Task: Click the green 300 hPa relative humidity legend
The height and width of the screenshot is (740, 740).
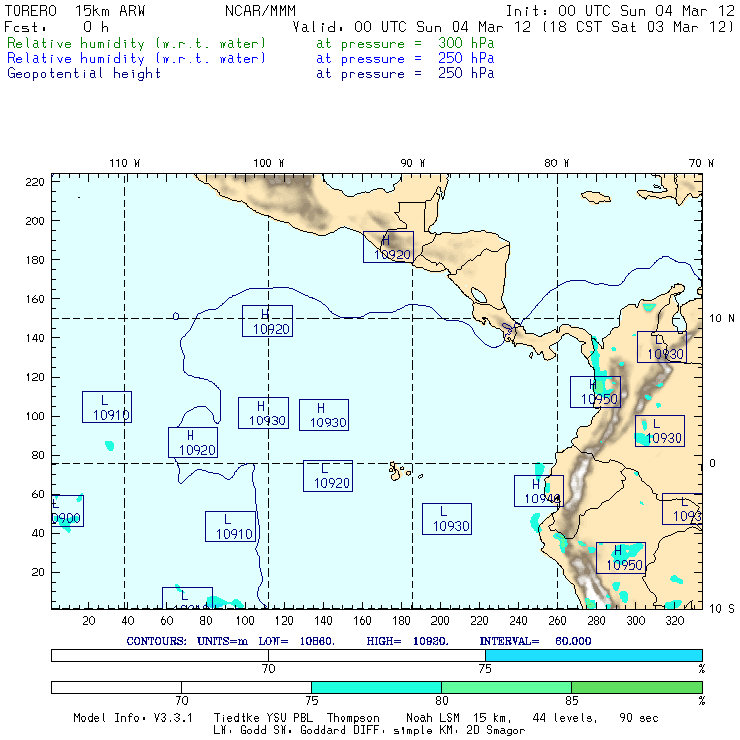Action: coord(137,44)
